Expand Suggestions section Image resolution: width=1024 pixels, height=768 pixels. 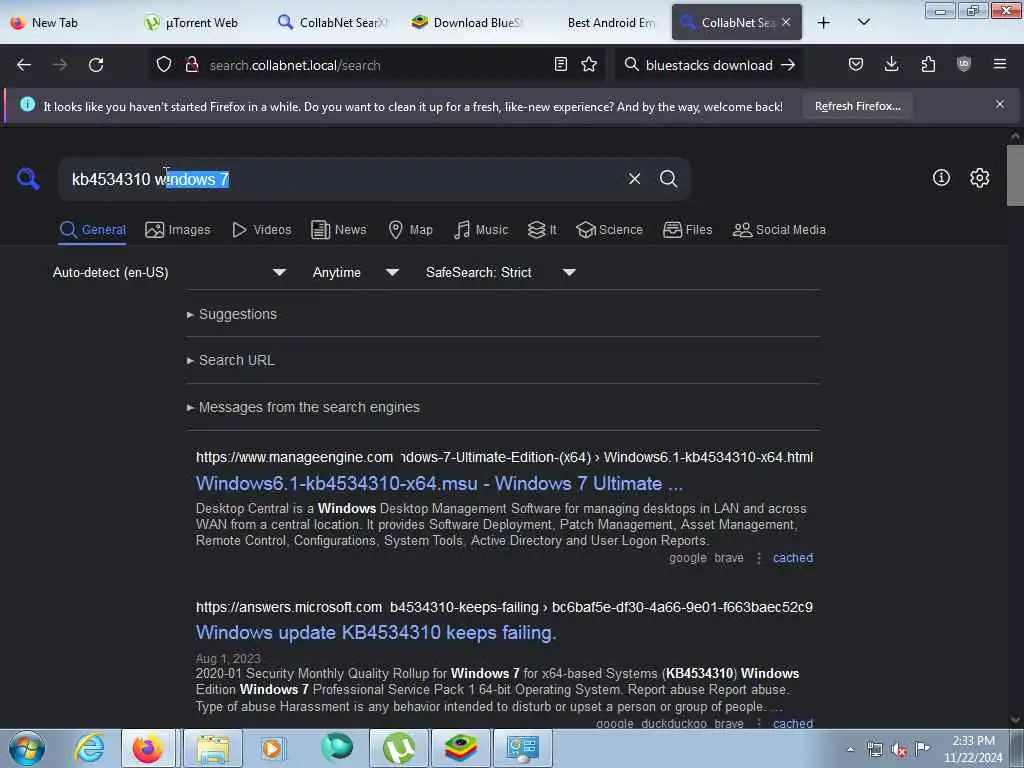[232, 314]
